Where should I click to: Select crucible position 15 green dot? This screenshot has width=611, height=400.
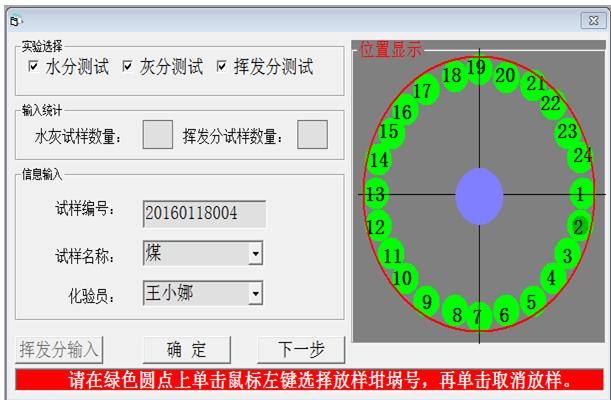pyautogui.click(x=391, y=132)
